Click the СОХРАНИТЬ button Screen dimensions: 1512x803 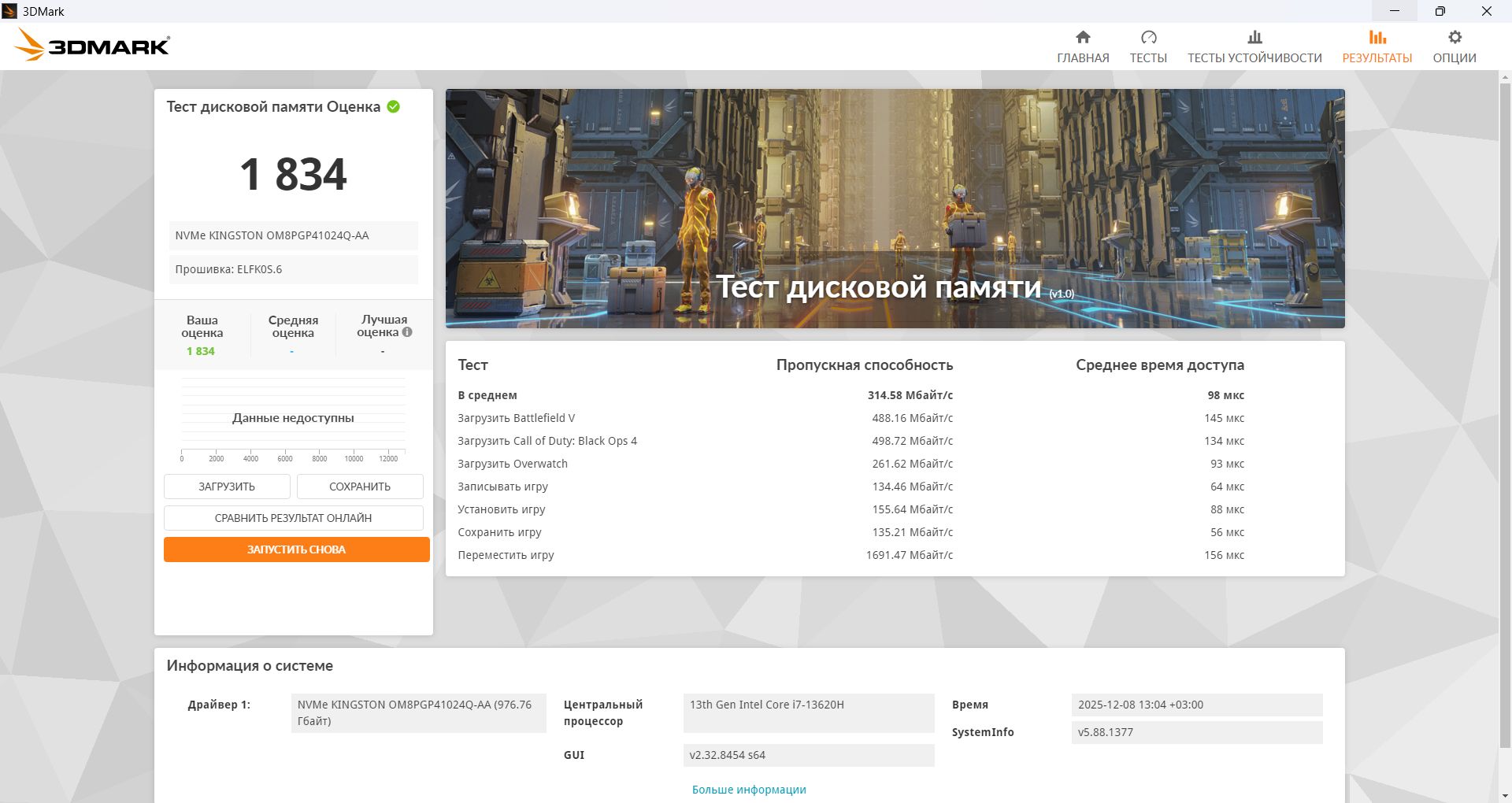[x=360, y=487]
